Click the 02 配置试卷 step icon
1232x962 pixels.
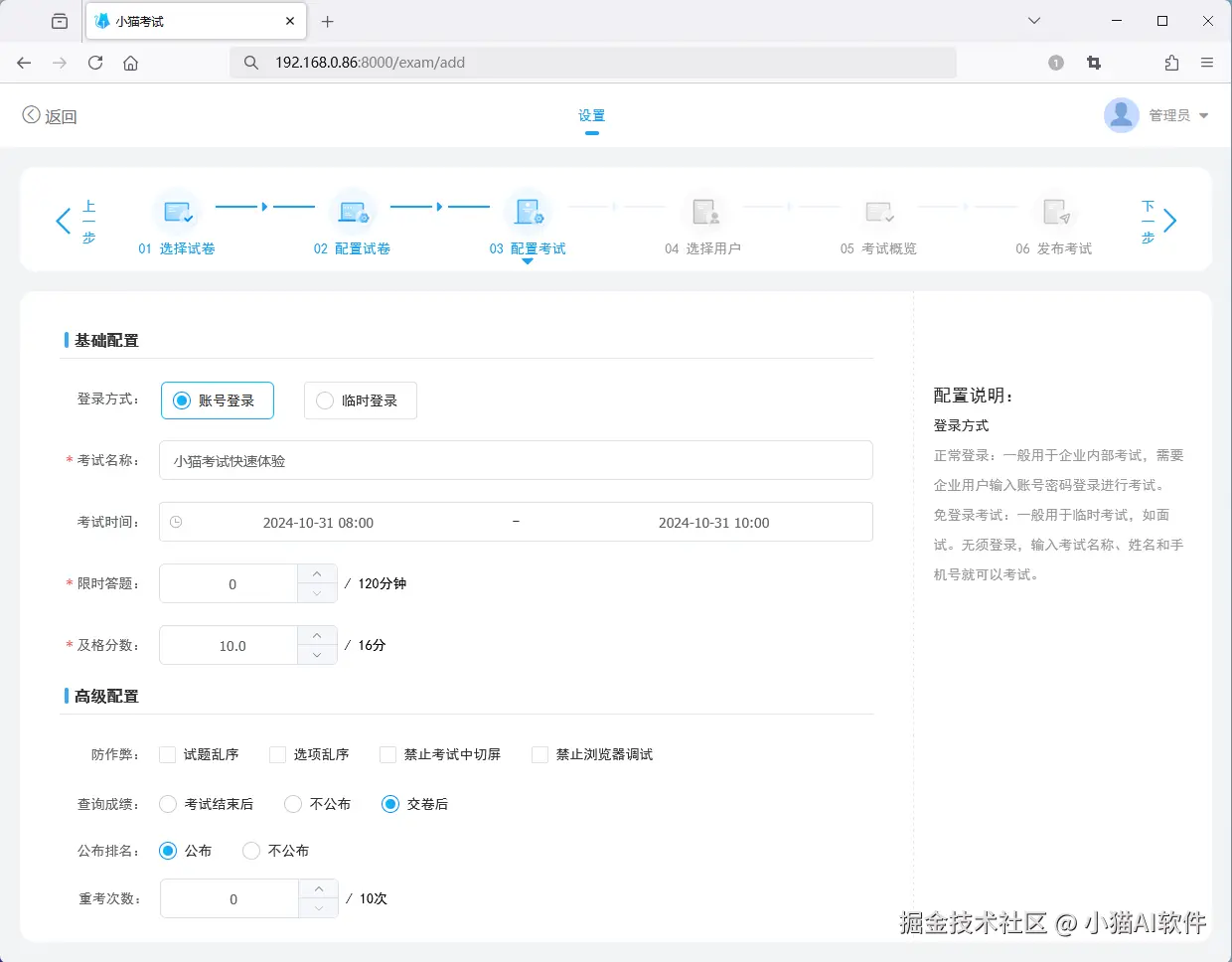(353, 213)
